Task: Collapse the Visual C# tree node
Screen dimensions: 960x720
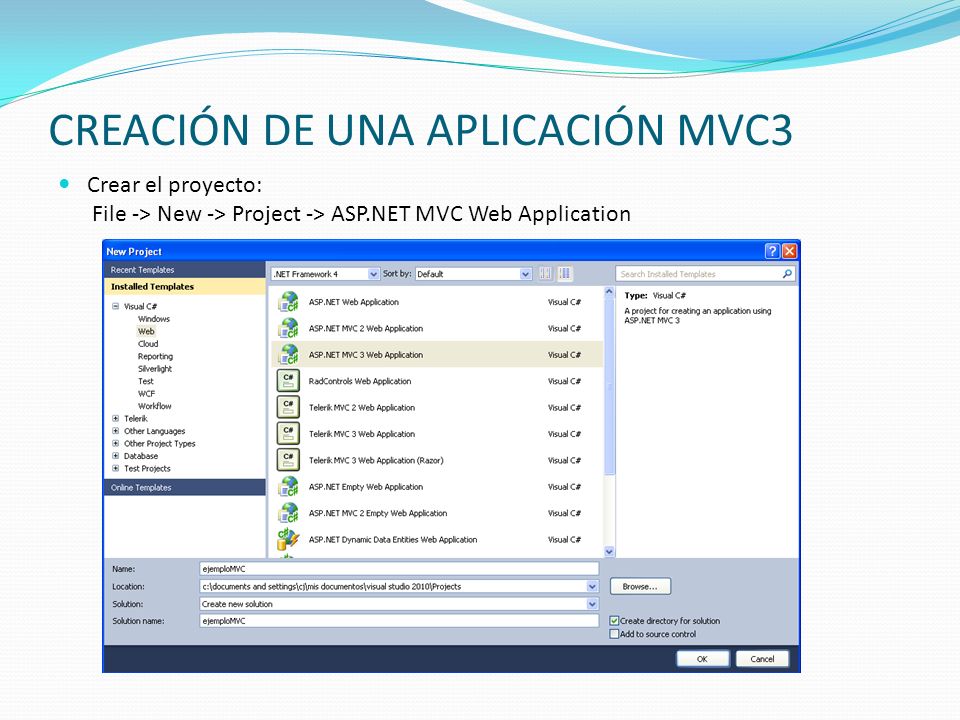Action: click(115, 306)
